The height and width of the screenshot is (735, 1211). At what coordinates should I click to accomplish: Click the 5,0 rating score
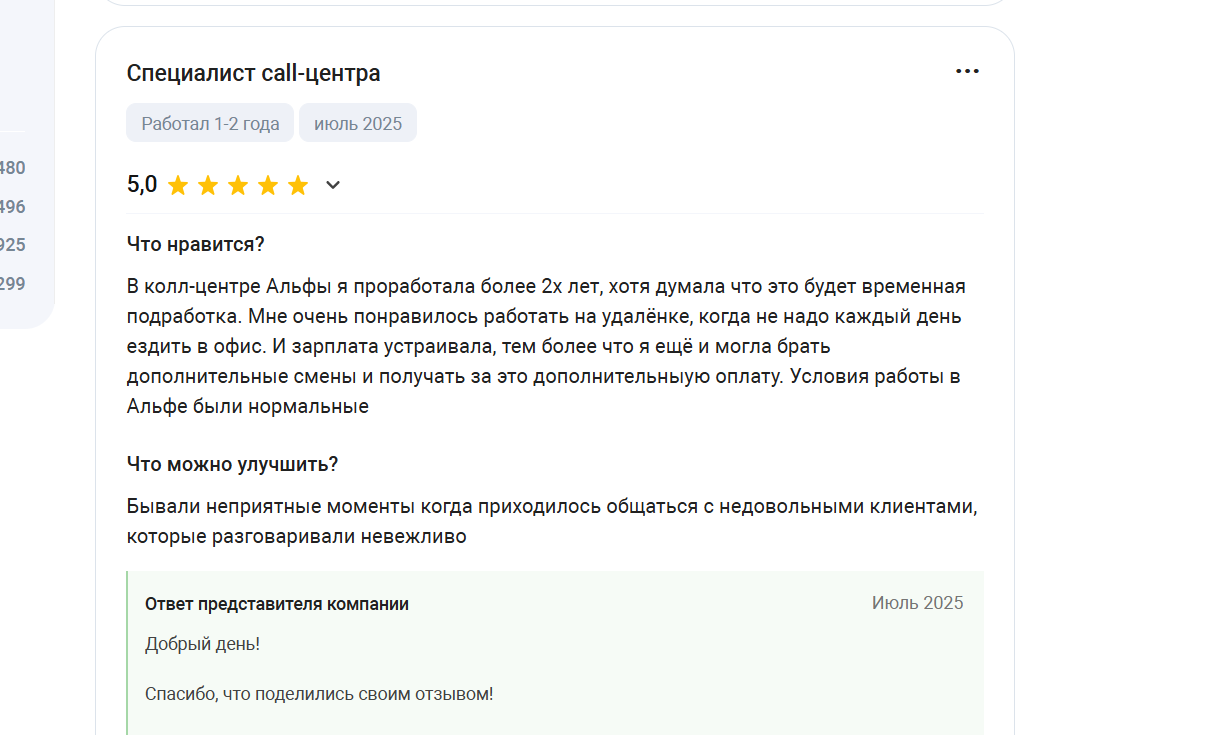(x=142, y=184)
